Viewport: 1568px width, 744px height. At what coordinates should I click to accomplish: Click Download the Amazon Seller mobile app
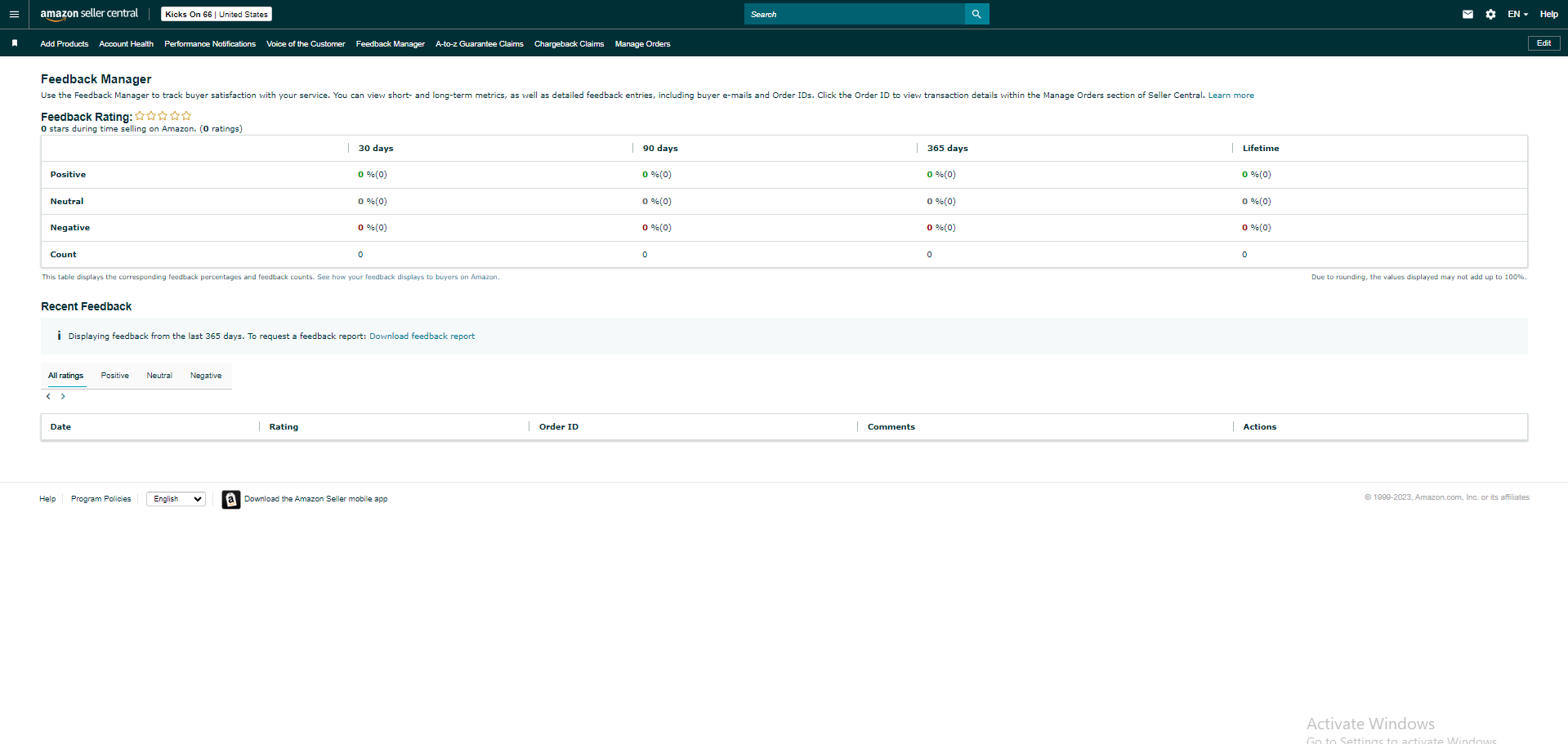[315, 499]
